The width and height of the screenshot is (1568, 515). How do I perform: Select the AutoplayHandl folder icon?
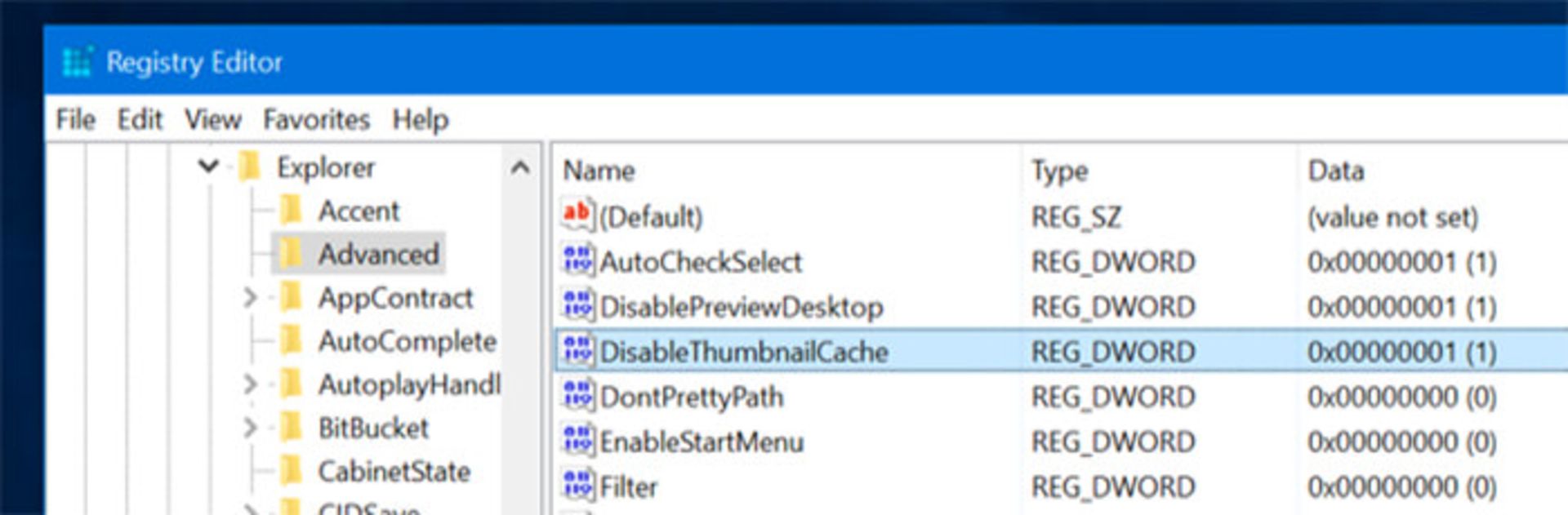[x=291, y=384]
